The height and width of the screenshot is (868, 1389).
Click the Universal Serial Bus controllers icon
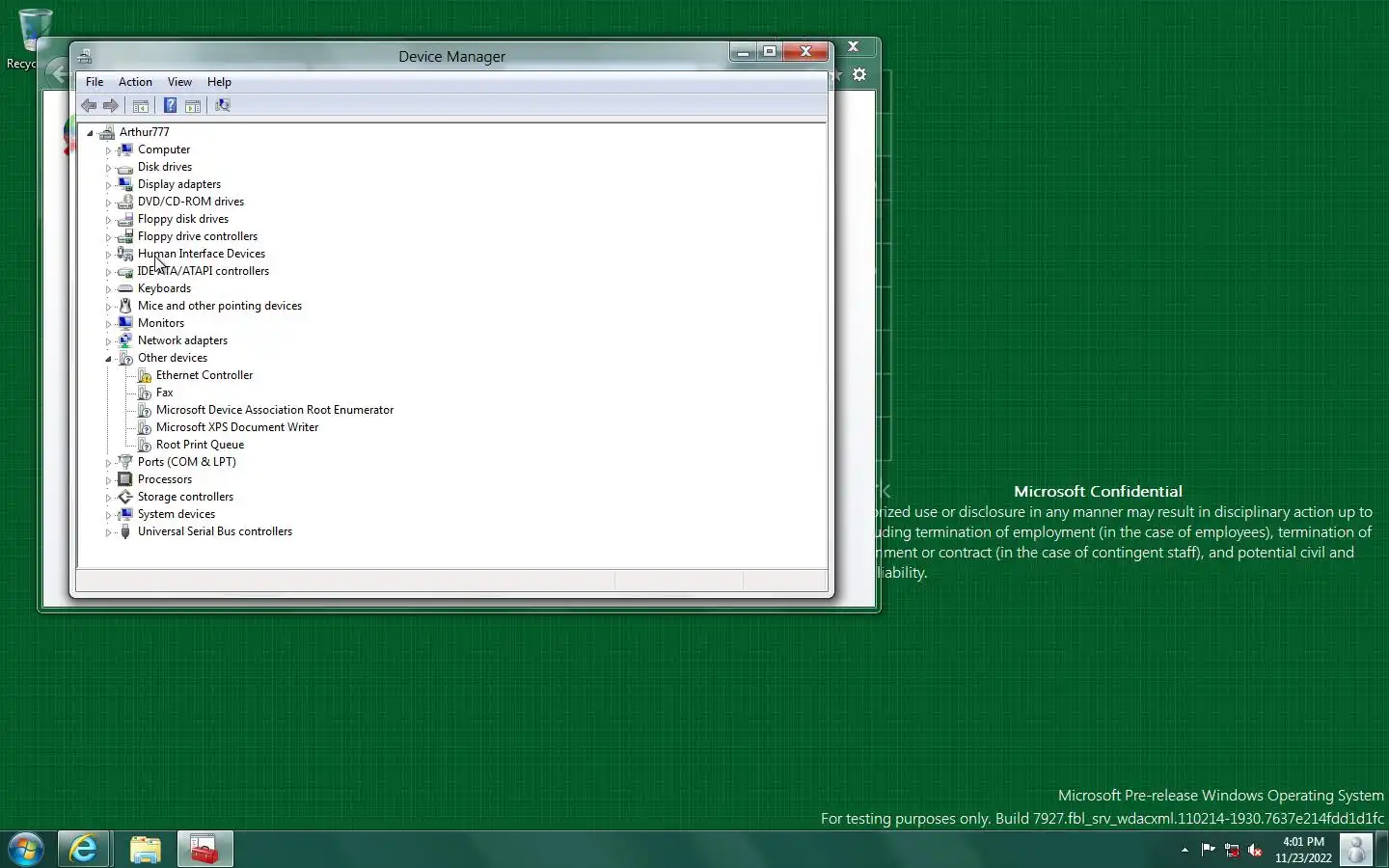tap(124, 531)
